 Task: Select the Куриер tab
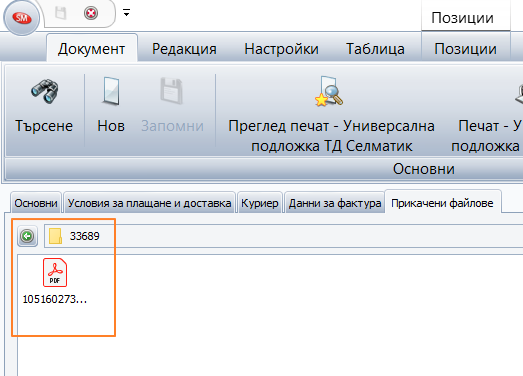(x=260, y=203)
